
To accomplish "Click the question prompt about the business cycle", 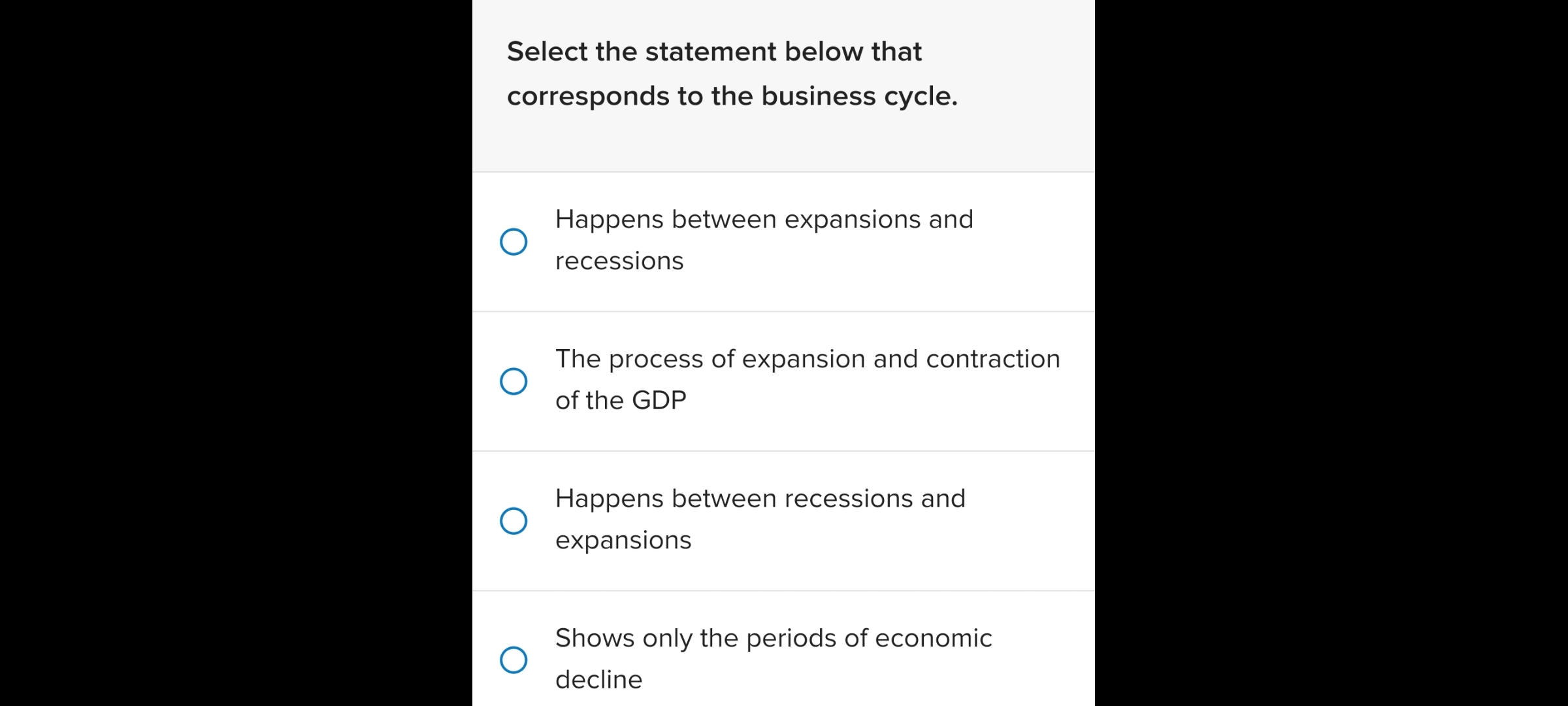I will (x=732, y=73).
